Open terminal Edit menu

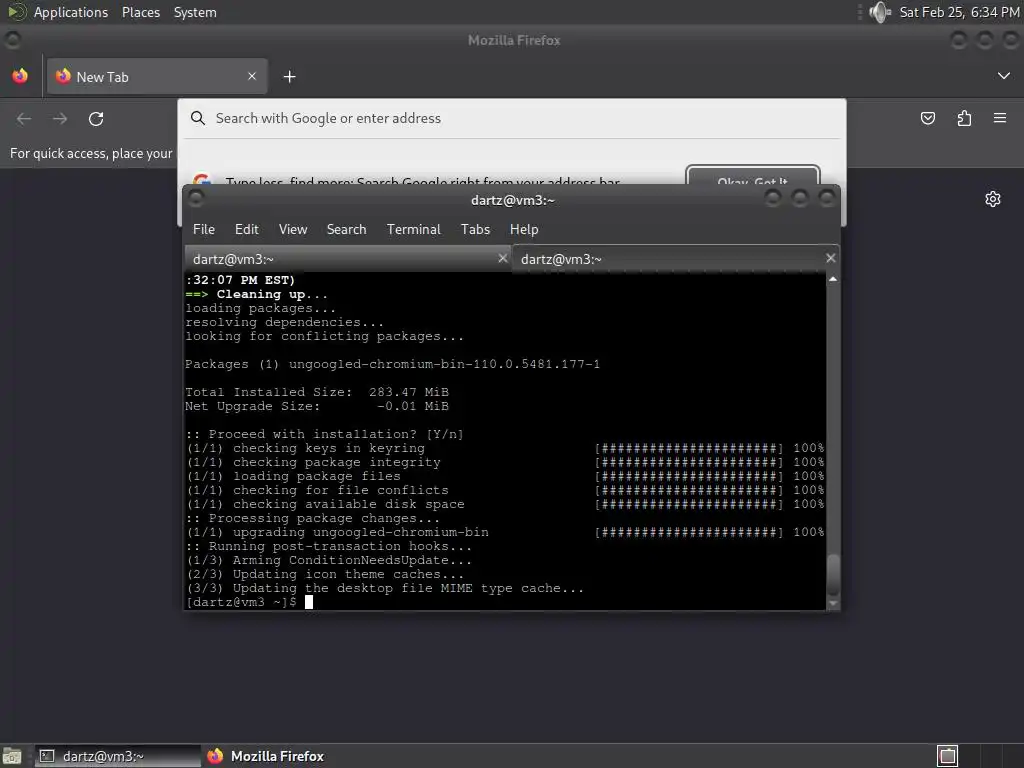pos(247,229)
